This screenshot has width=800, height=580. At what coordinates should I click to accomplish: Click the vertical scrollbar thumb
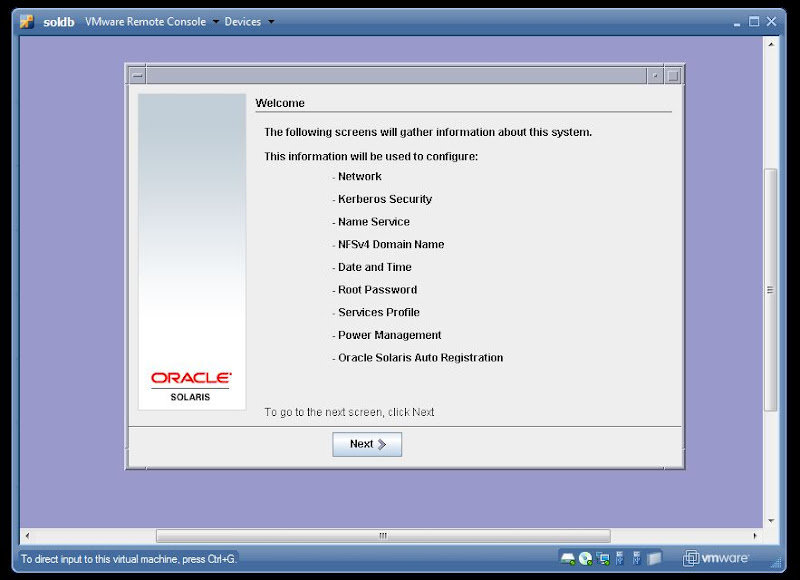770,290
